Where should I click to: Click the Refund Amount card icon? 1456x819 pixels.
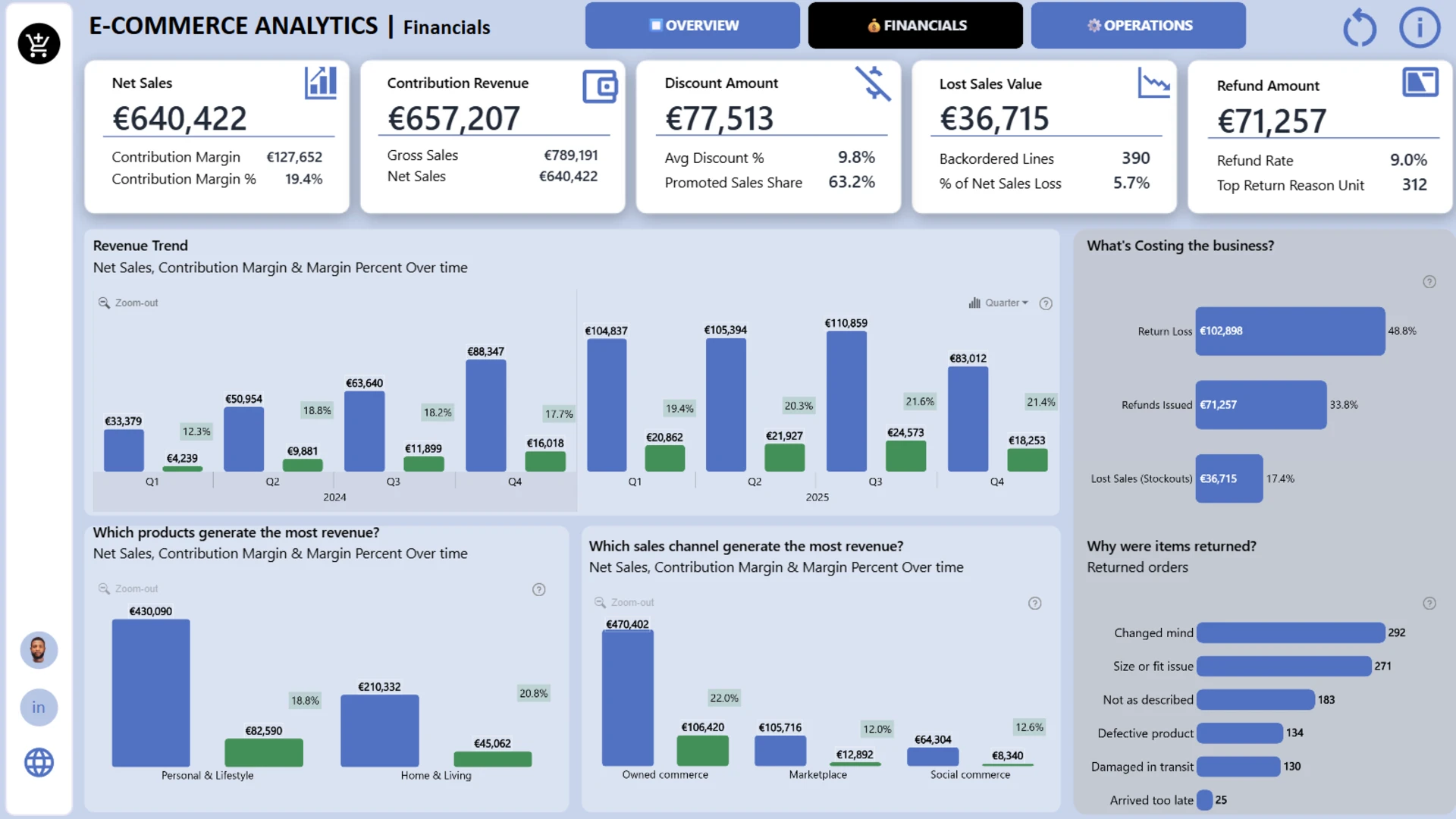(x=1420, y=82)
